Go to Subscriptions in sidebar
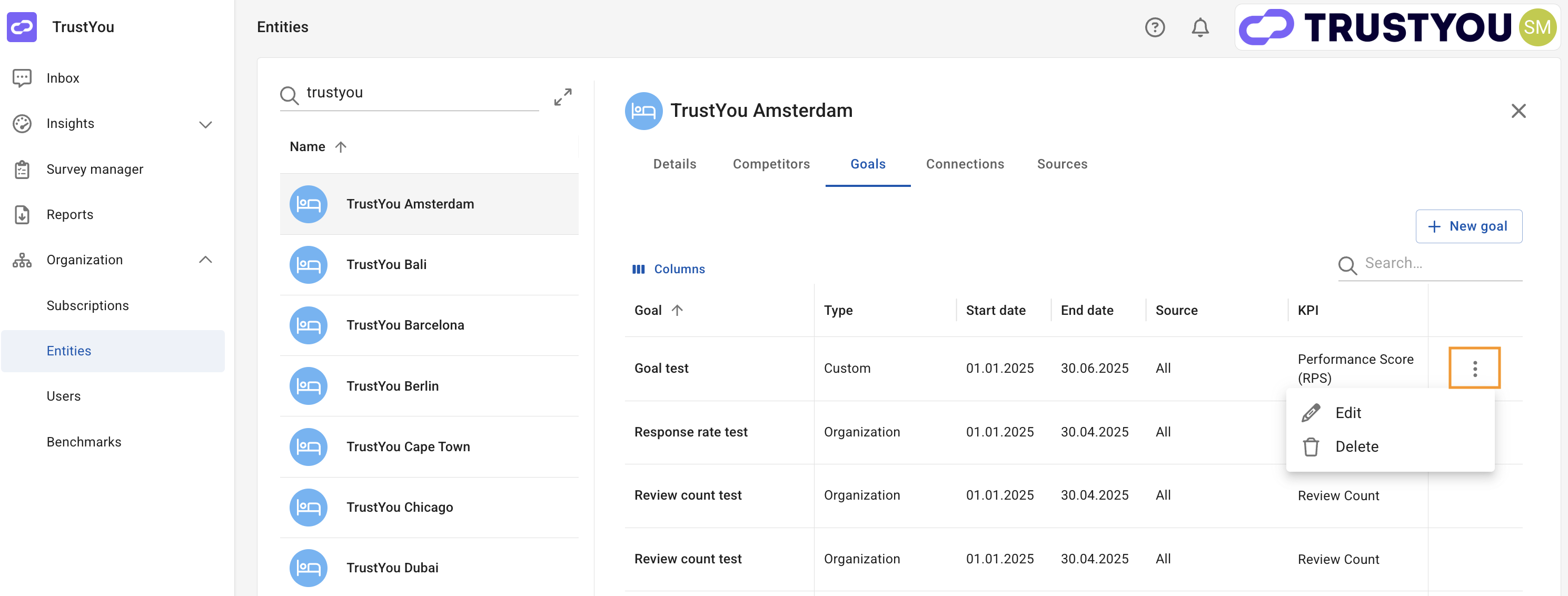The width and height of the screenshot is (1568, 596). 87,305
